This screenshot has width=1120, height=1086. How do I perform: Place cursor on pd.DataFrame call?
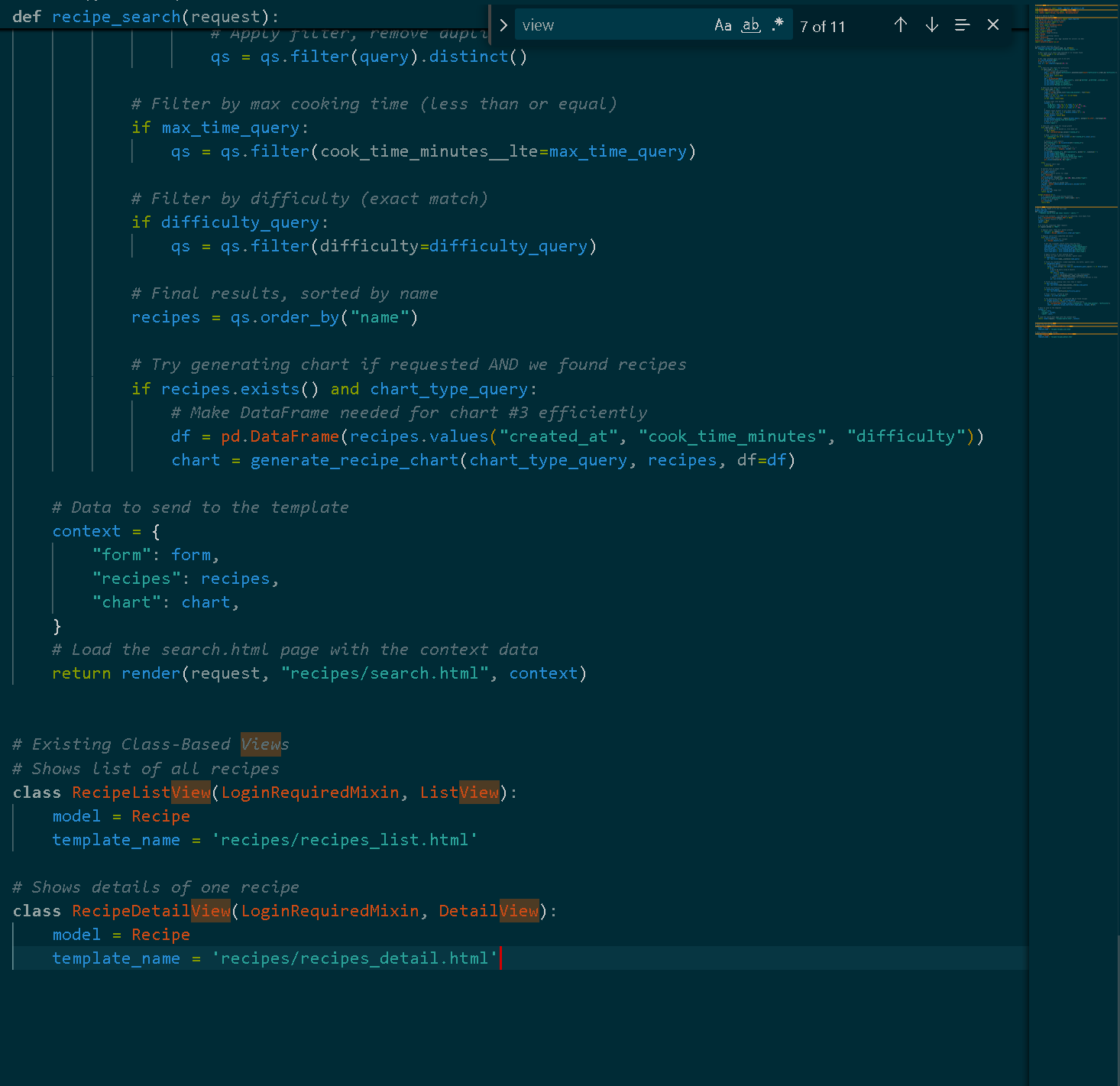click(x=280, y=436)
